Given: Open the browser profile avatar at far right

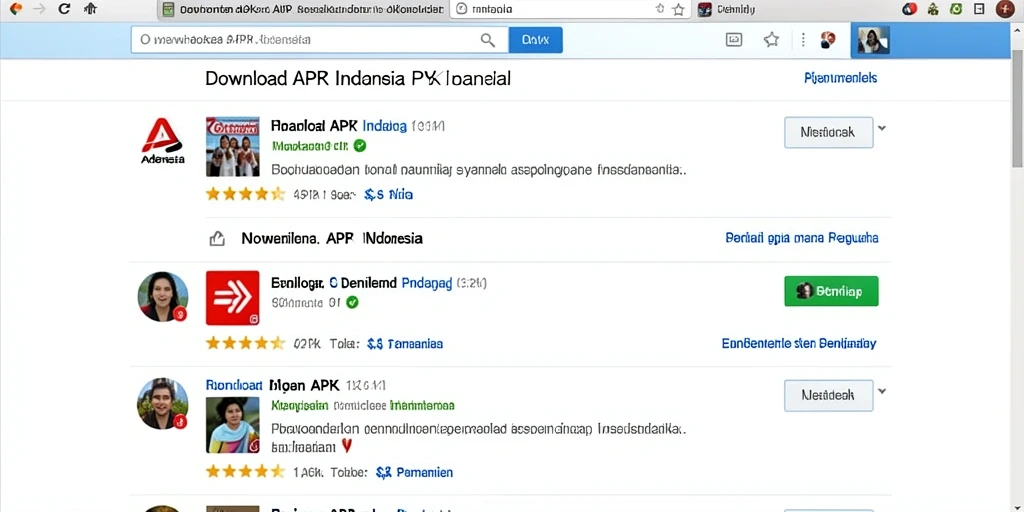Looking at the screenshot, I should coord(1005,9).
